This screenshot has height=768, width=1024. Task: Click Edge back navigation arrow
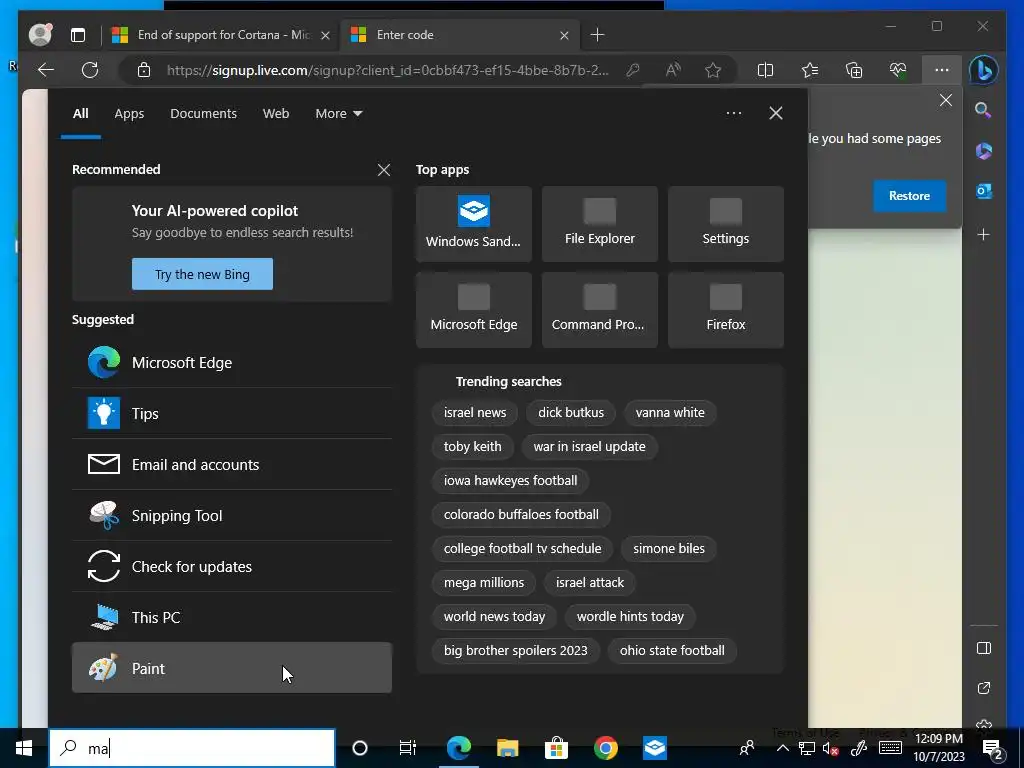pyautogui.click(x=46, y=70)
